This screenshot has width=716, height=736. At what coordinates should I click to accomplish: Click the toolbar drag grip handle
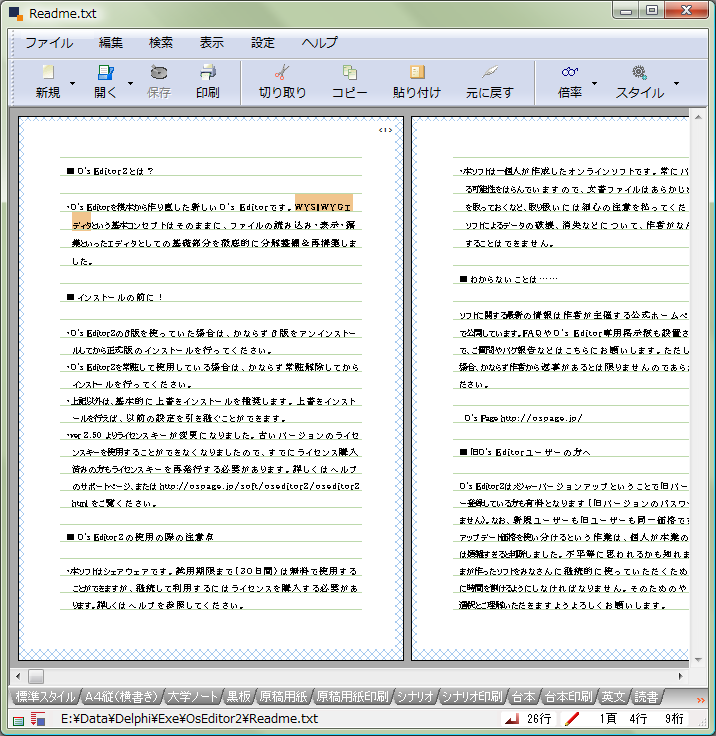[x=14, y=83]
